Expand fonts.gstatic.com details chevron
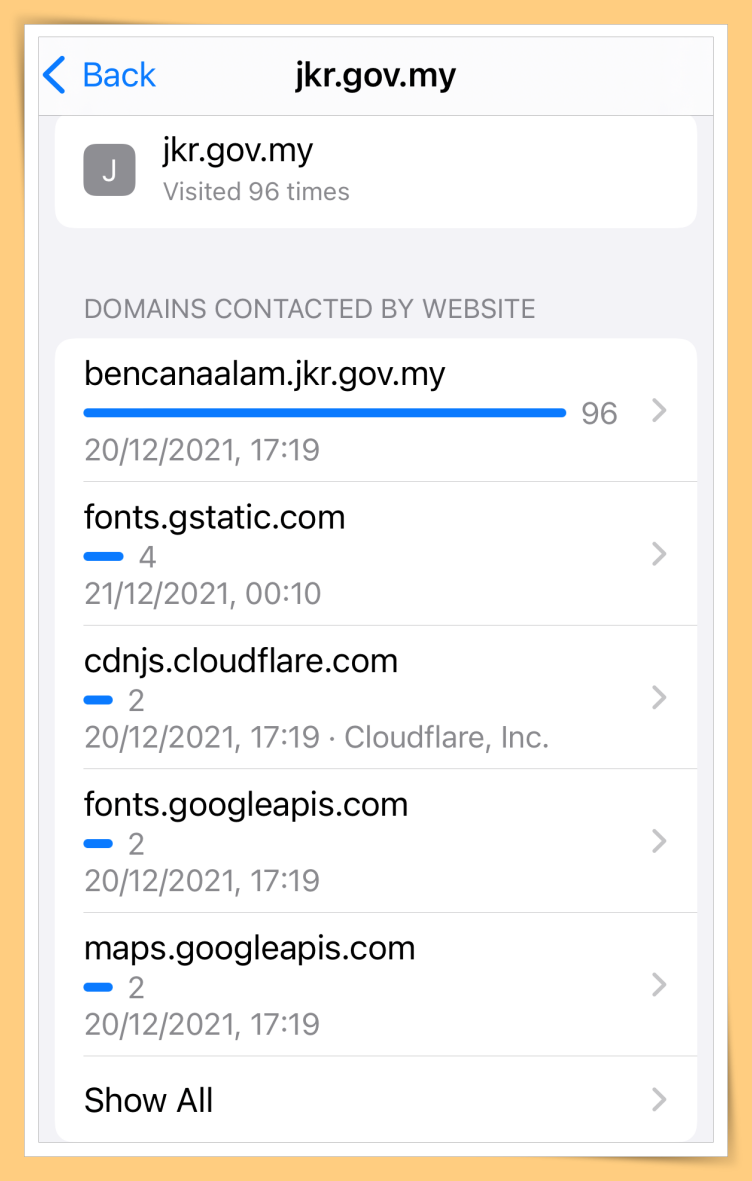Viewport: 752px width, 1181px height. (659, 554)
